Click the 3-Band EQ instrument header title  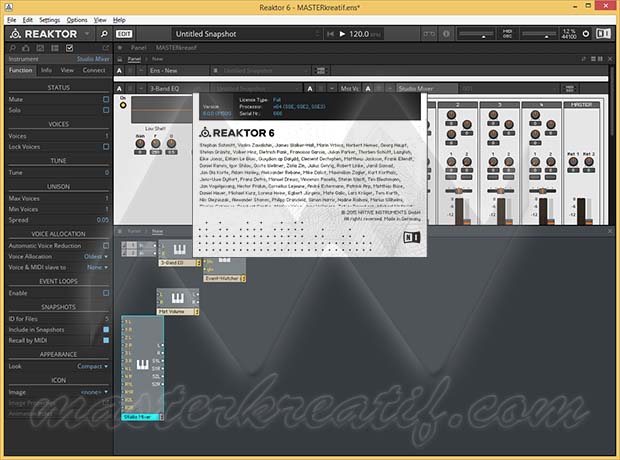[x=164, y=89]
